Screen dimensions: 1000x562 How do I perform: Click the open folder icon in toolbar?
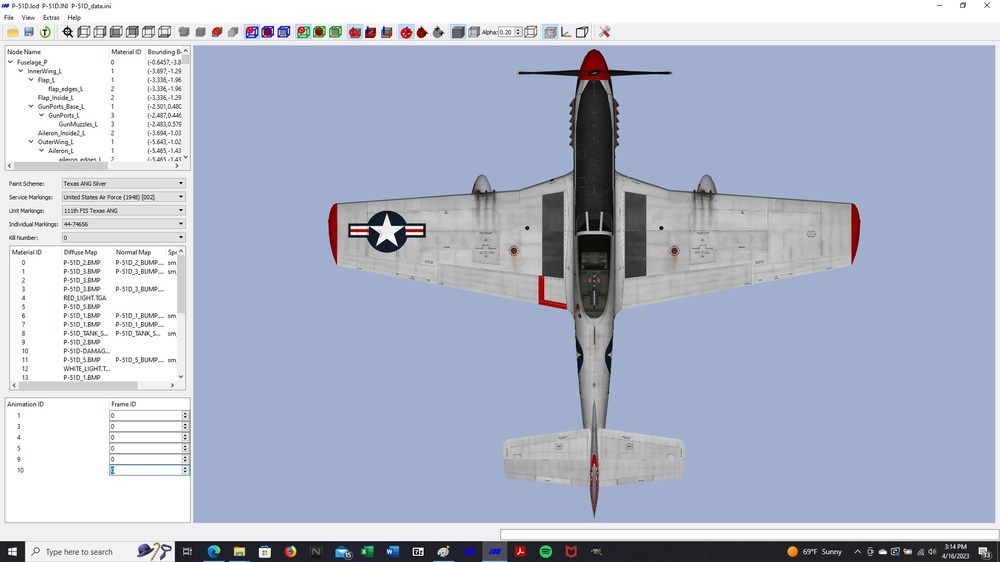(x=12, y=32)
